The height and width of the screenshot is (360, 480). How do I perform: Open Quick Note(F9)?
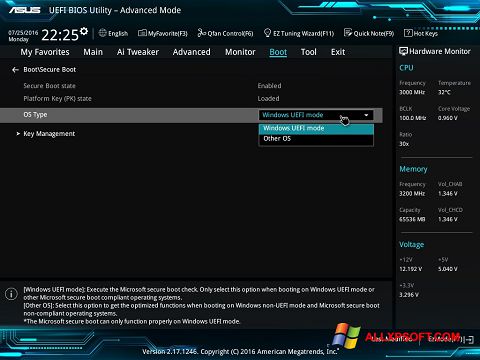pyautogui.click(x=369, y=33)
